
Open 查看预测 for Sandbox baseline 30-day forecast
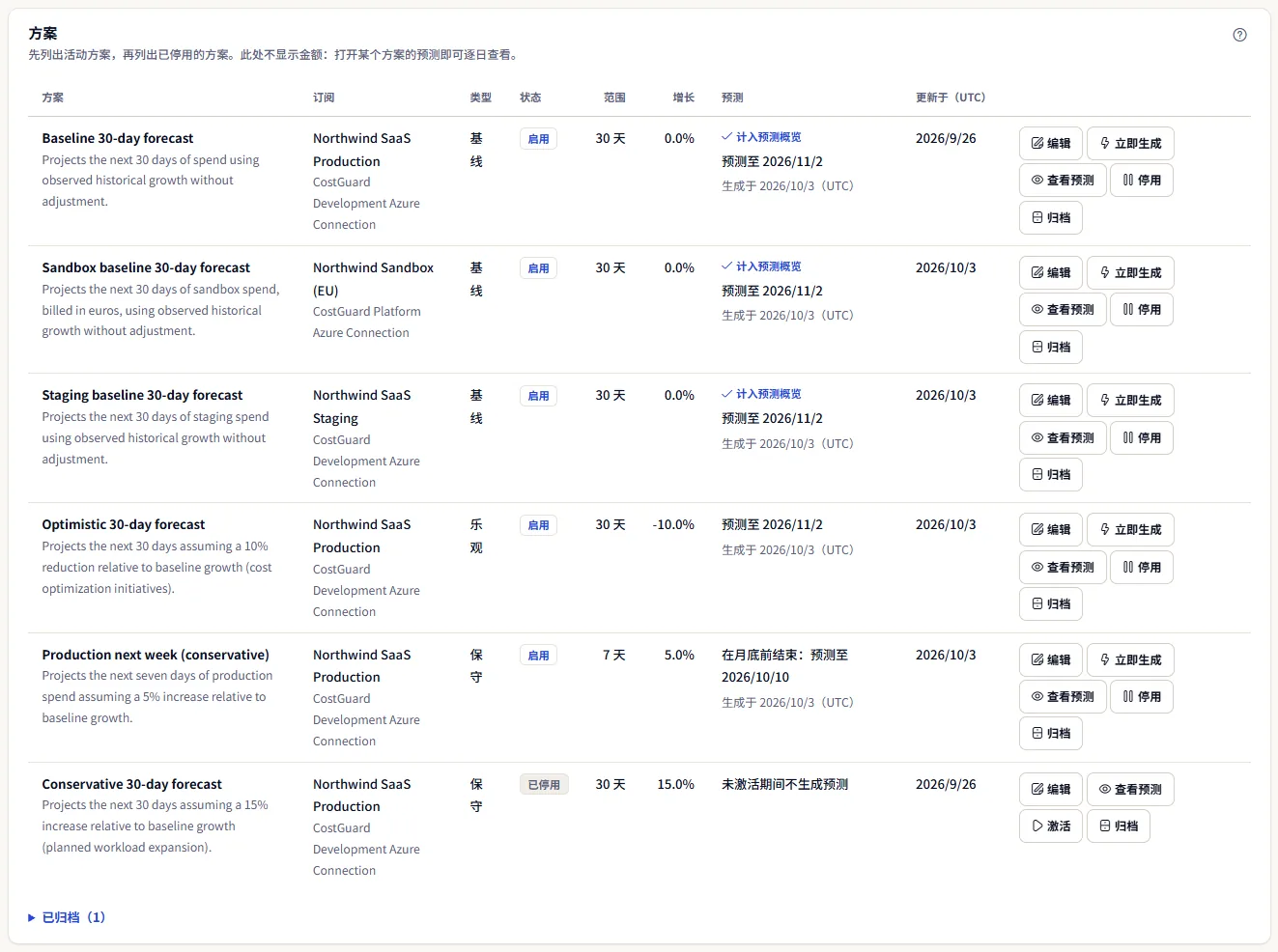tap(1063, 309)
